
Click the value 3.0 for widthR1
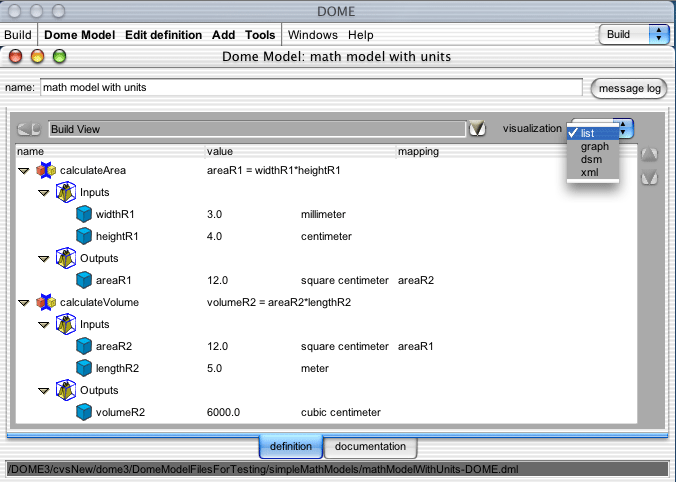pos(214,214)
